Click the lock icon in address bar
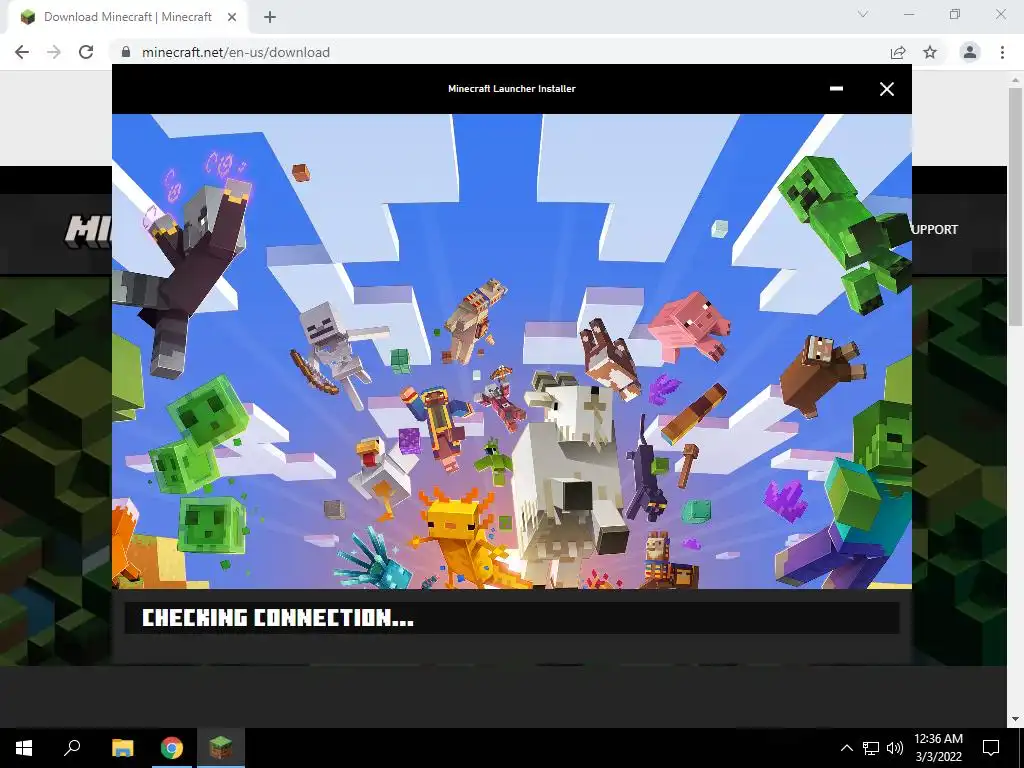Screen dimensions: 1024x768 coord(126,52)
